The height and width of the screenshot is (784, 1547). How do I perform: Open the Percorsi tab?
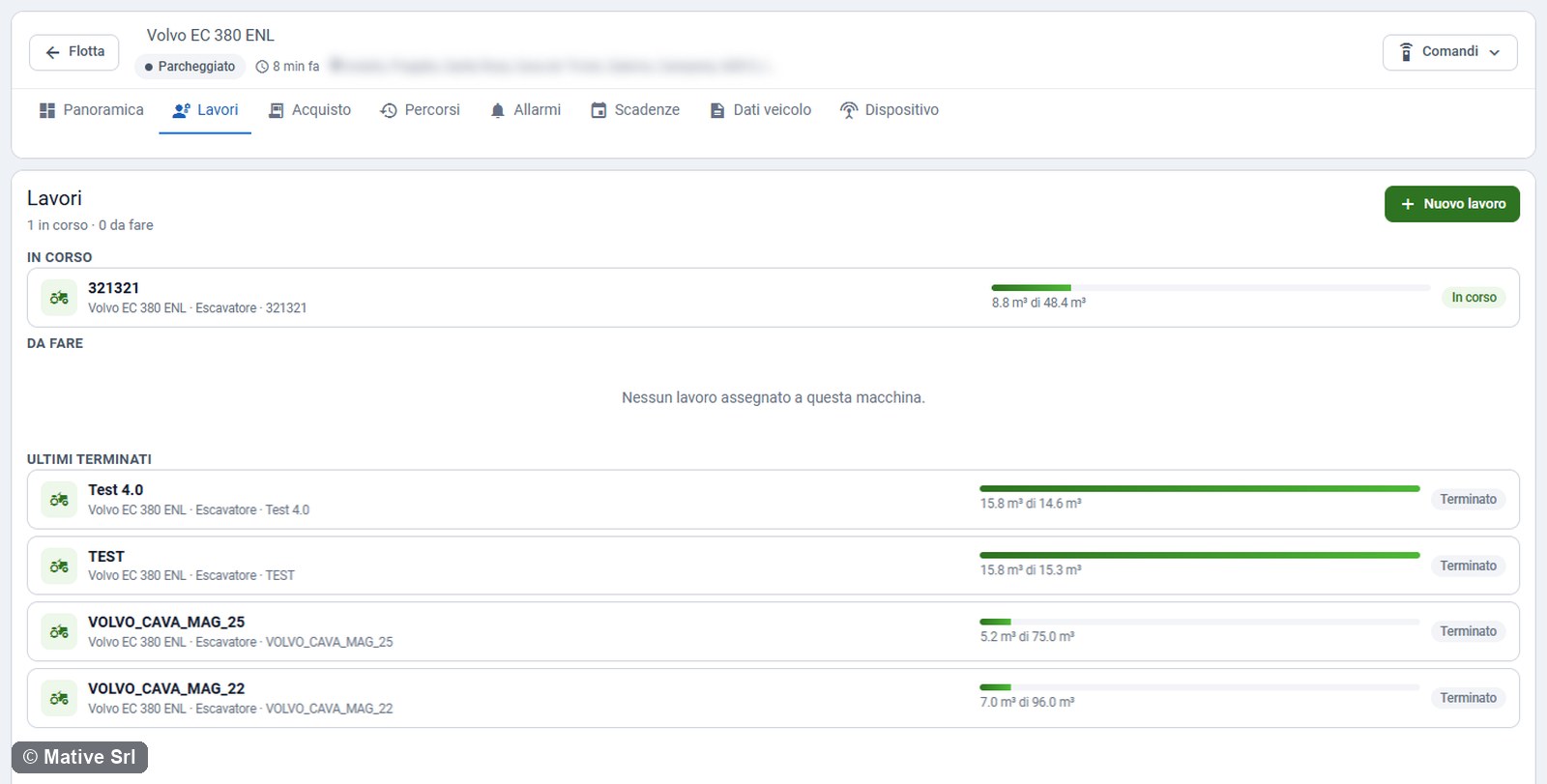tap(420, 110)
